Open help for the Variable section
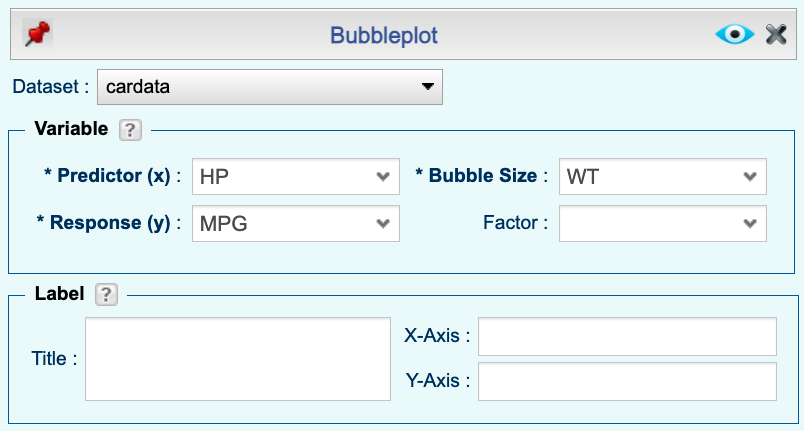This screenshot has height=431, width=804. (128, 129)
